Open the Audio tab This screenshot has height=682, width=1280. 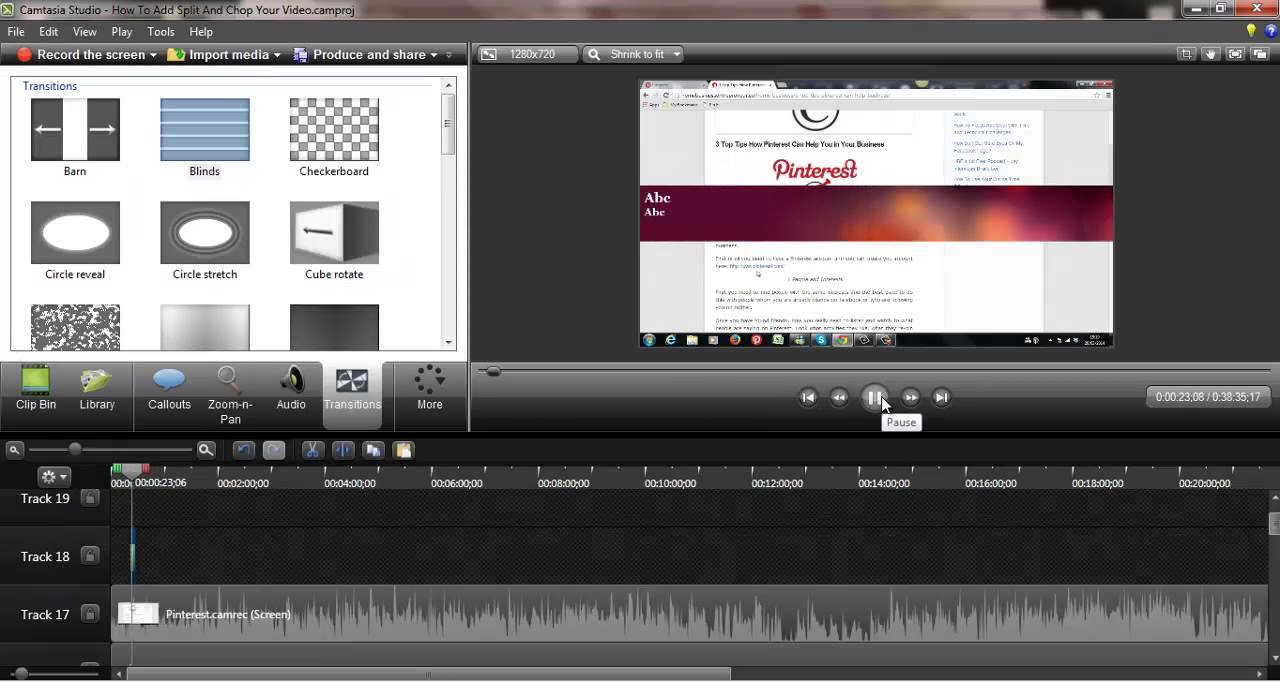pyautogui.click(x=291, y=389)
